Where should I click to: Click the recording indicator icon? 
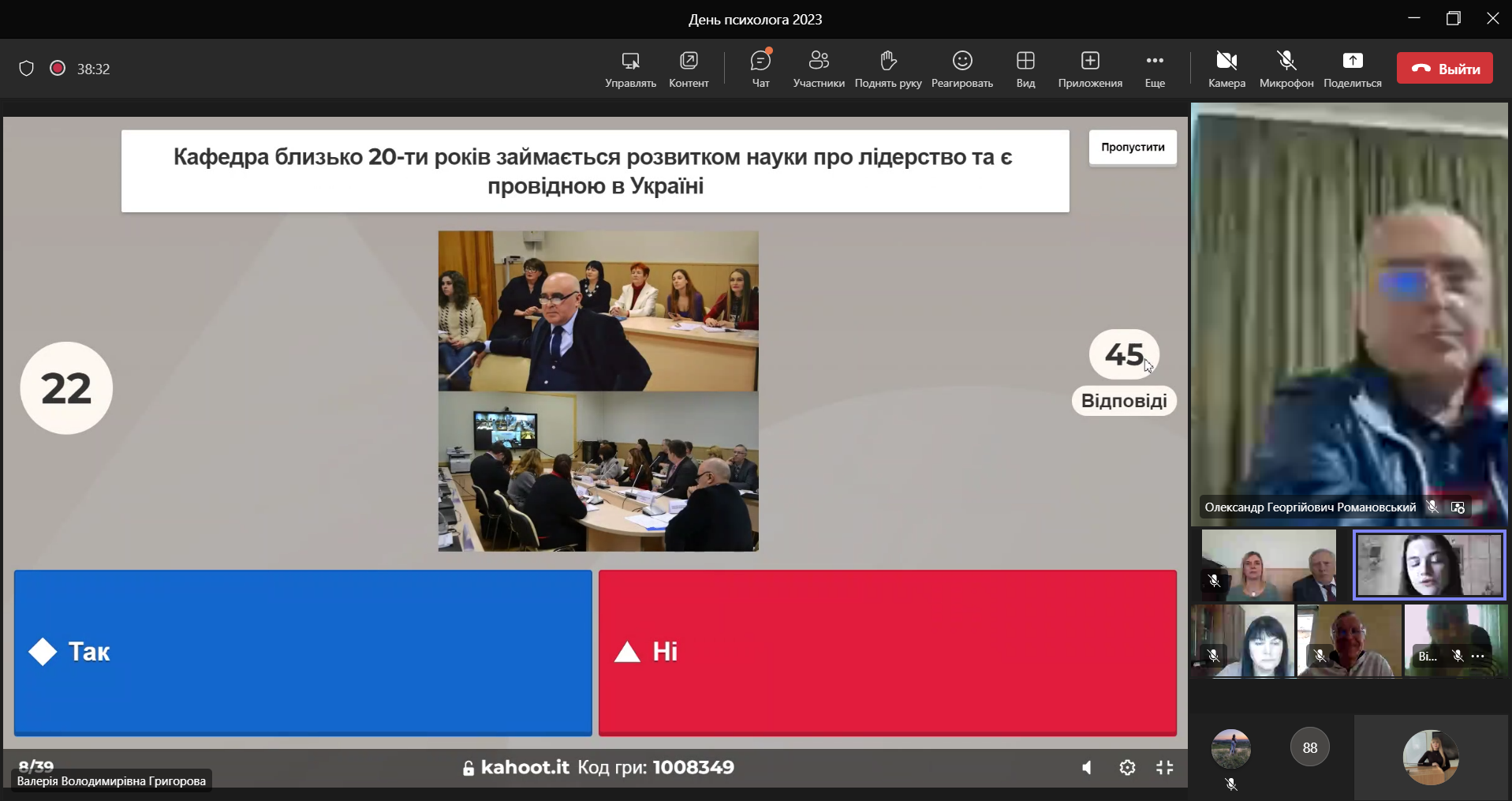click(x=58, y=69)
